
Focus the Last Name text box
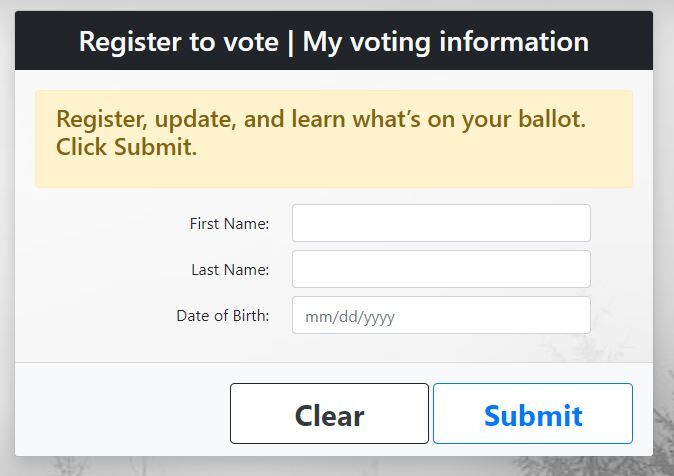pyautogui.click(x=441, y=269)
